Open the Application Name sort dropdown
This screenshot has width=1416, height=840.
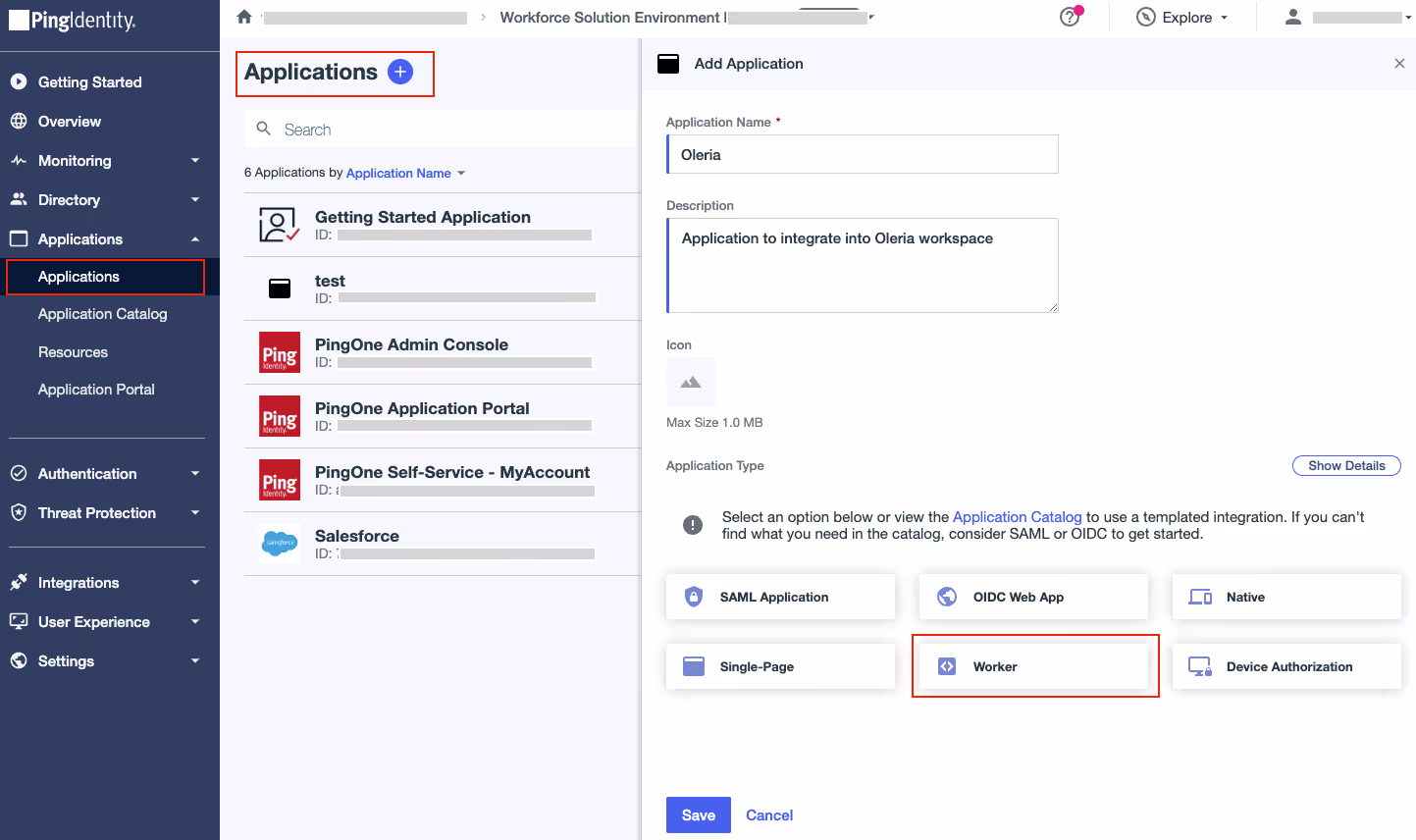405,173
